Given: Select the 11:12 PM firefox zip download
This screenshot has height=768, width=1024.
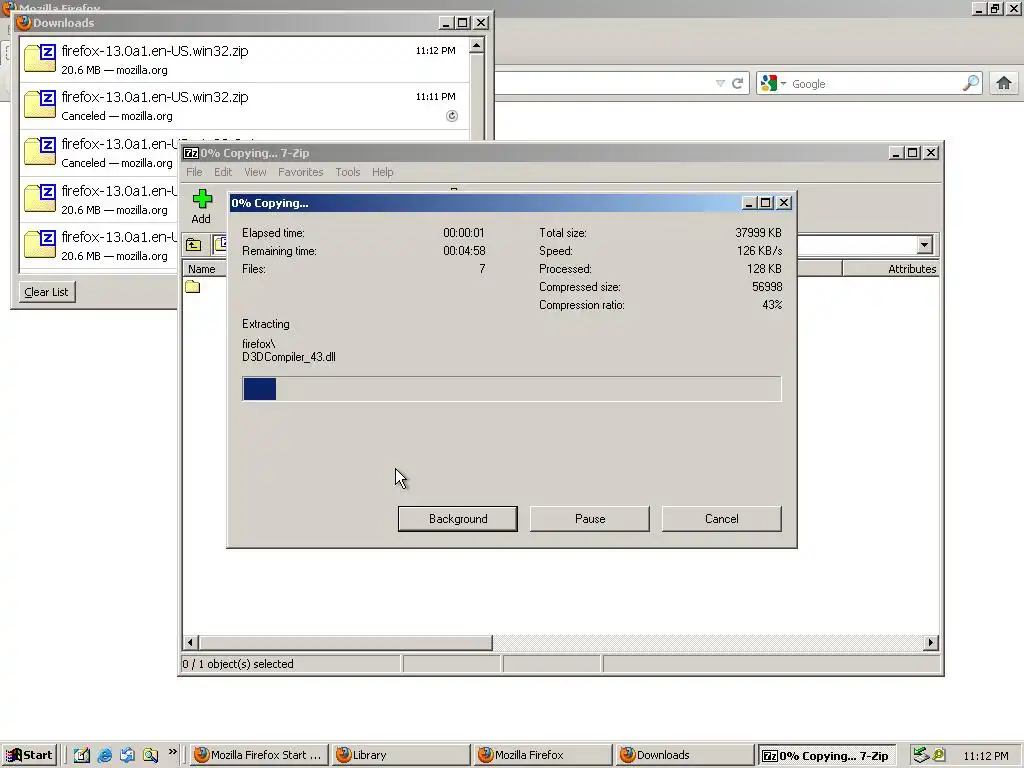Looking at the screenshot, I should click(244, 59).
